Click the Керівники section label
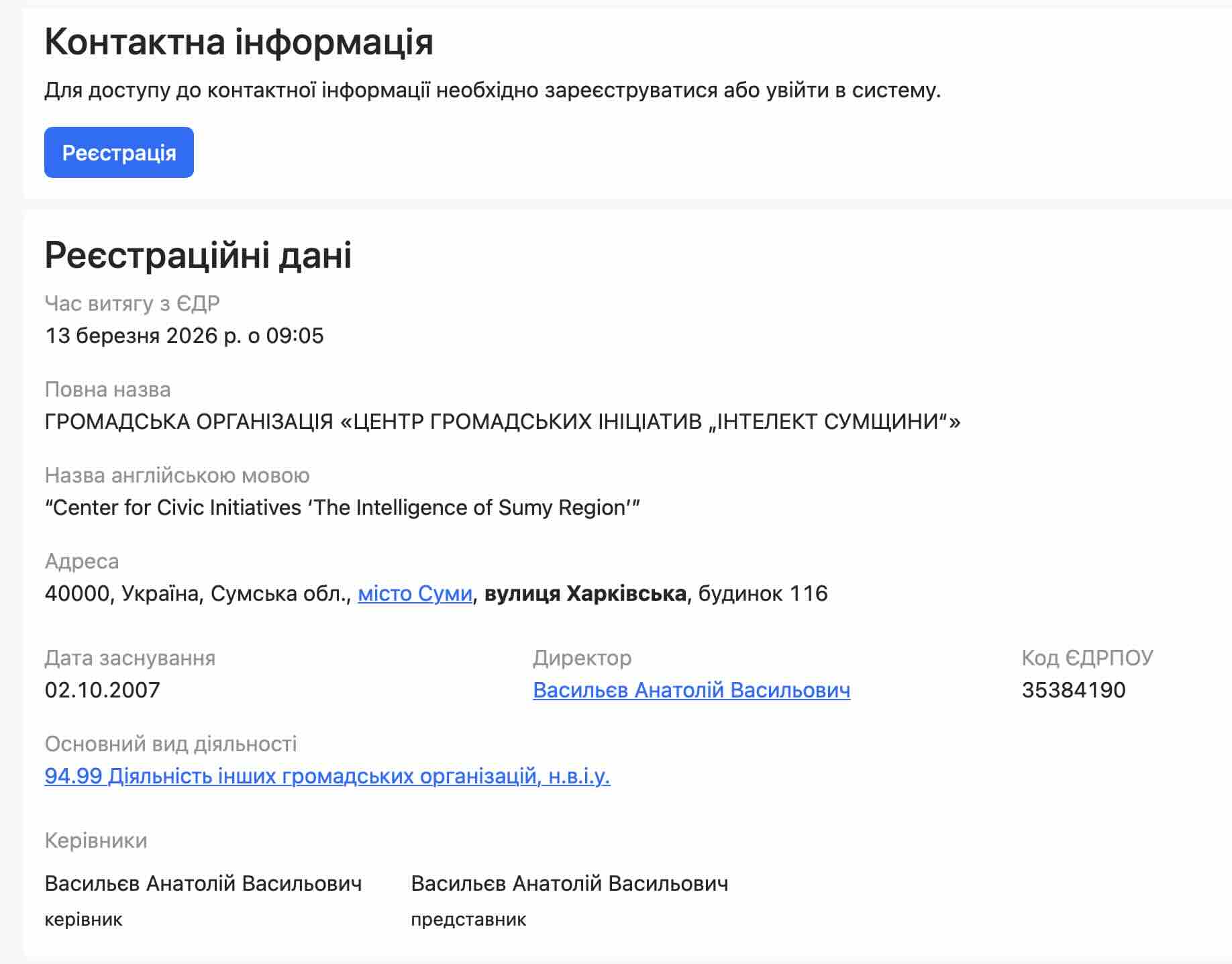 coord(96,840)
